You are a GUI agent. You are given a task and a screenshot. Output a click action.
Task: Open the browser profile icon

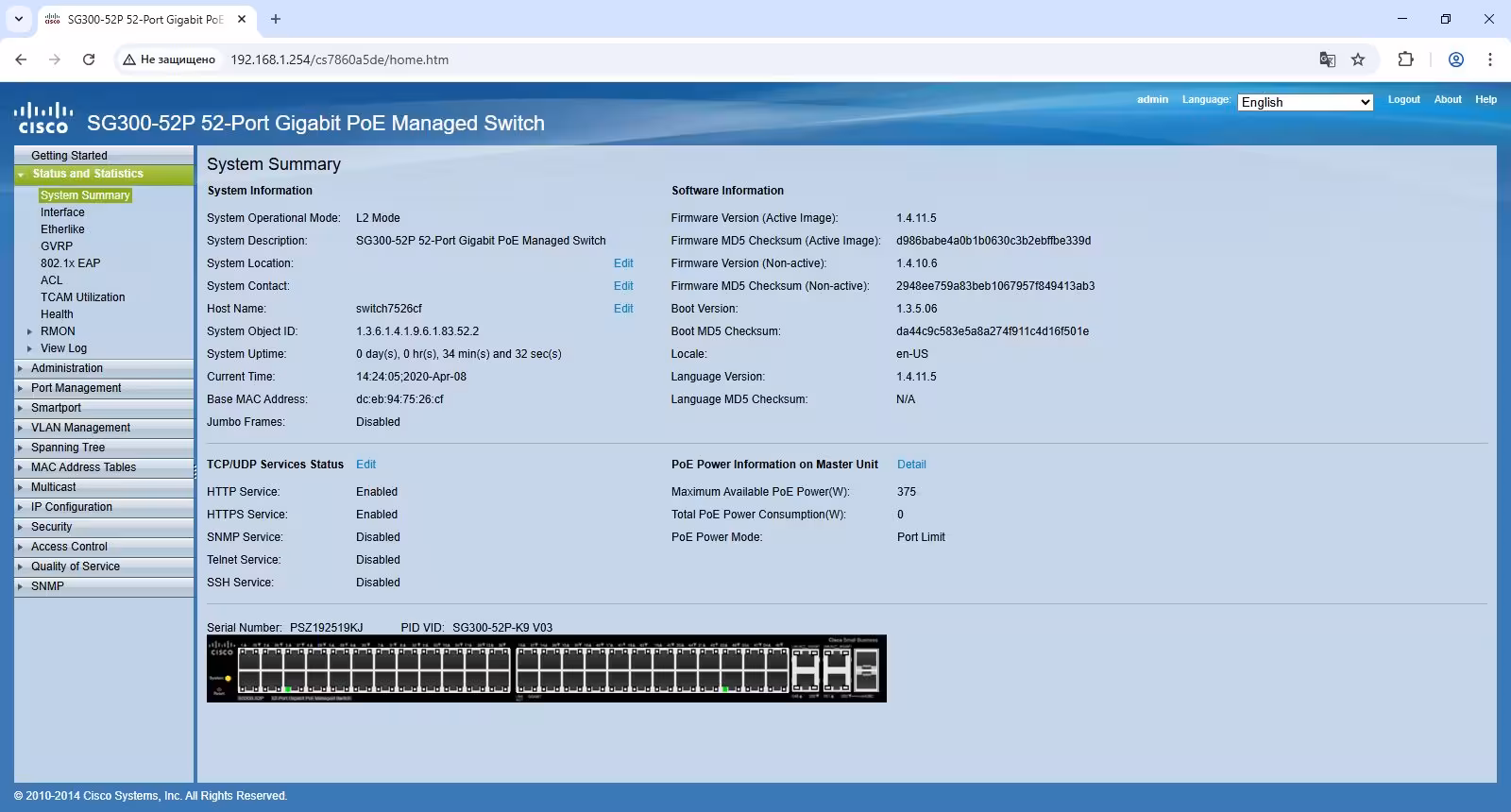(1456, 59)
